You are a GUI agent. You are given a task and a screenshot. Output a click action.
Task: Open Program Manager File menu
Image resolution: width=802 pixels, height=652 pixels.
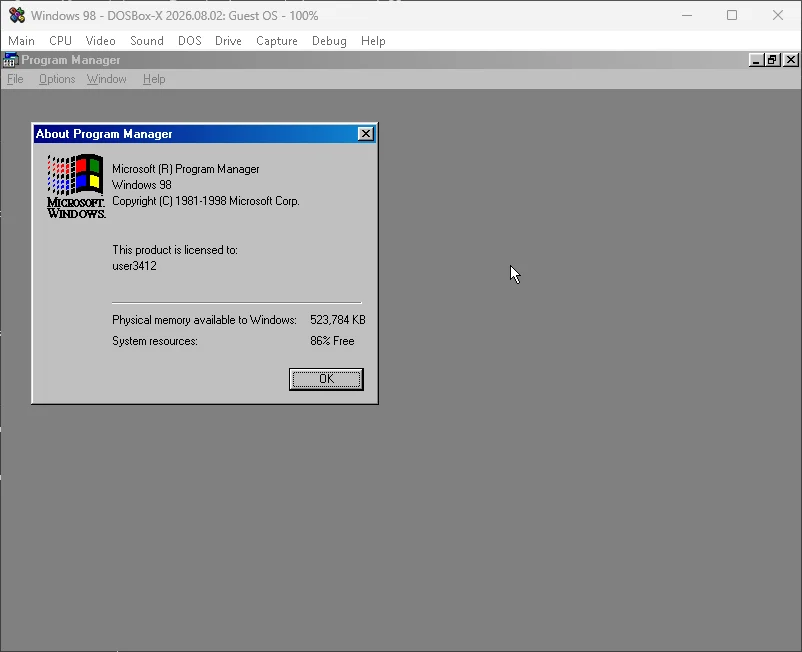point(15,79)
